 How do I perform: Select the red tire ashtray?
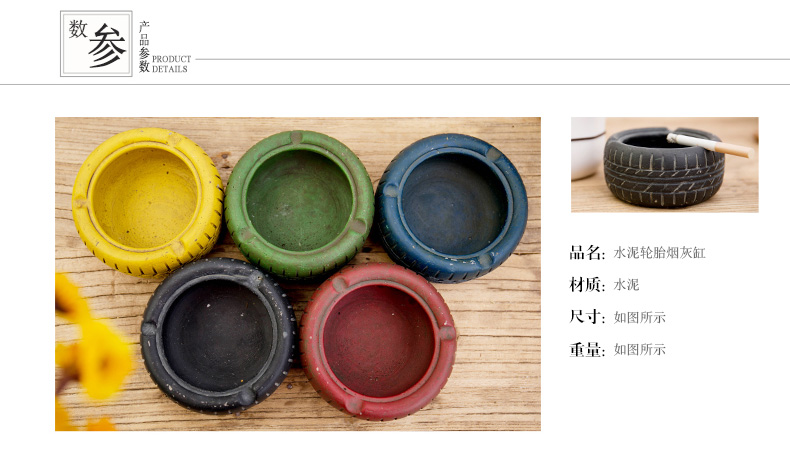[378, 341]
